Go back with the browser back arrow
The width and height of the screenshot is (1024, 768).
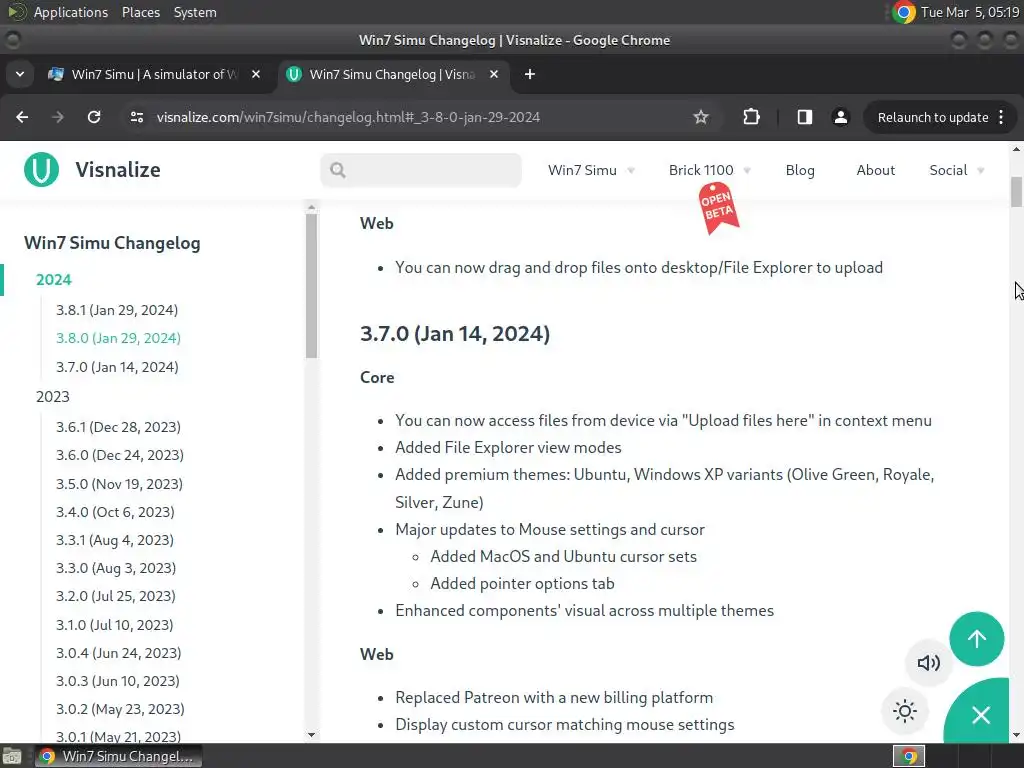[x=22, y=117]
